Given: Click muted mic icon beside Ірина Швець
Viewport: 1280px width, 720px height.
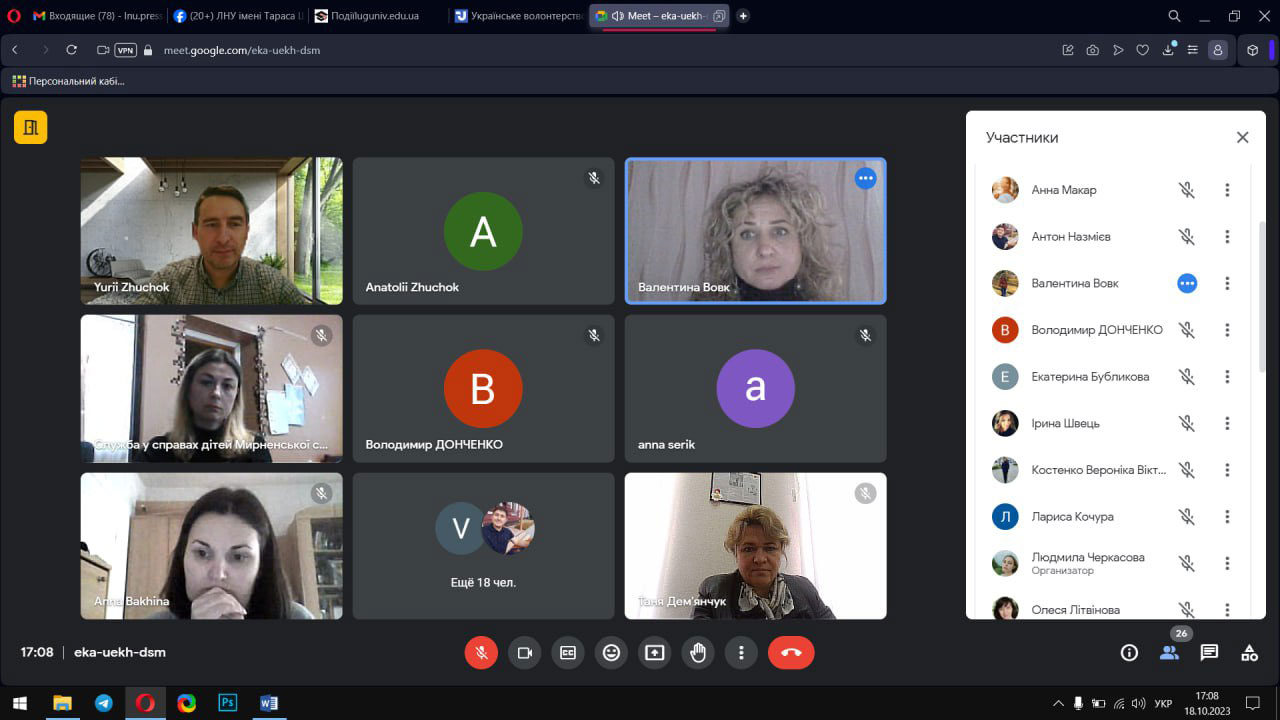Looking at the screenshot, I should click(1187, 423).
